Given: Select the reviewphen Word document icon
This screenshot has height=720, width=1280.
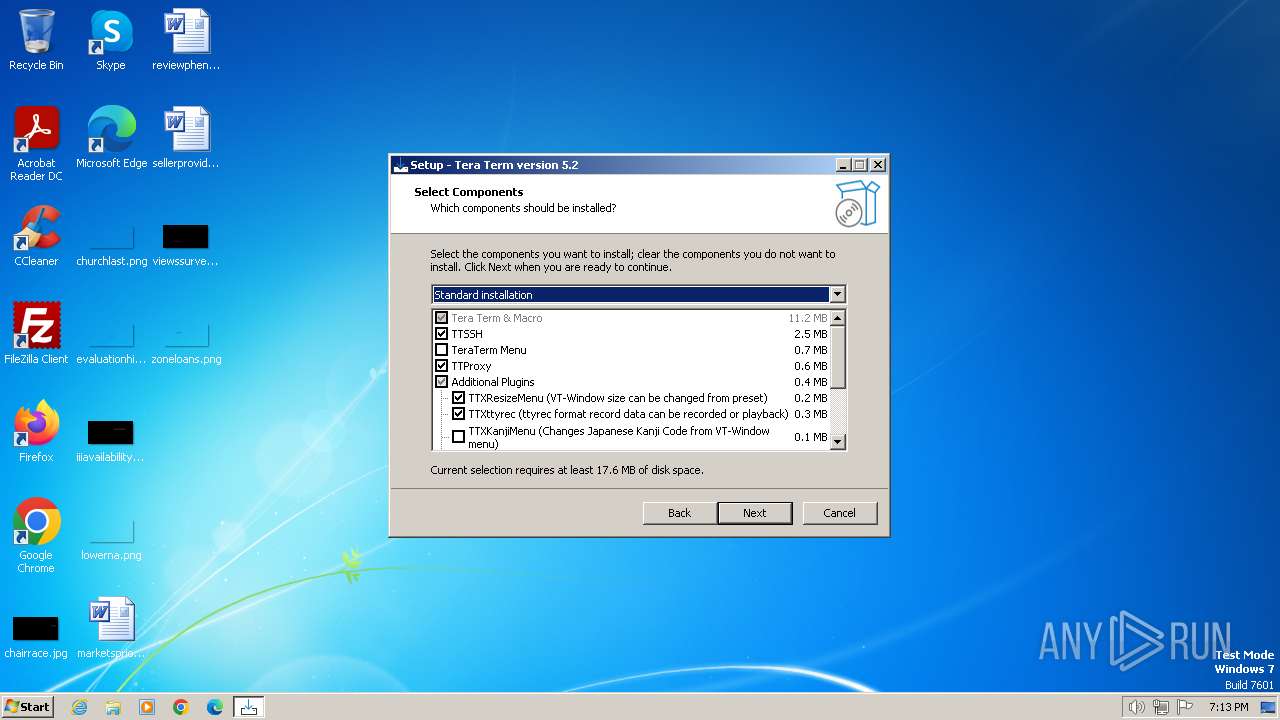Looking at the screenshot, I should tap(186, 40).
